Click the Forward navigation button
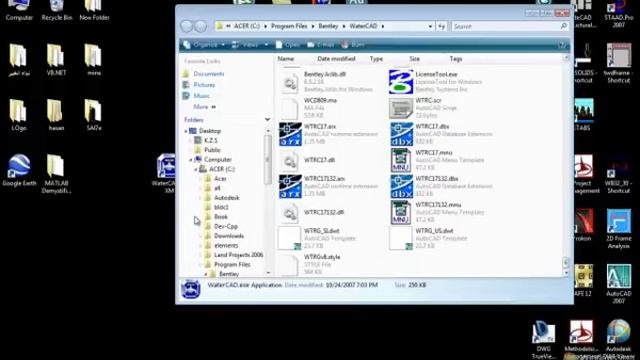640x360 pixels. coord(200,26)
